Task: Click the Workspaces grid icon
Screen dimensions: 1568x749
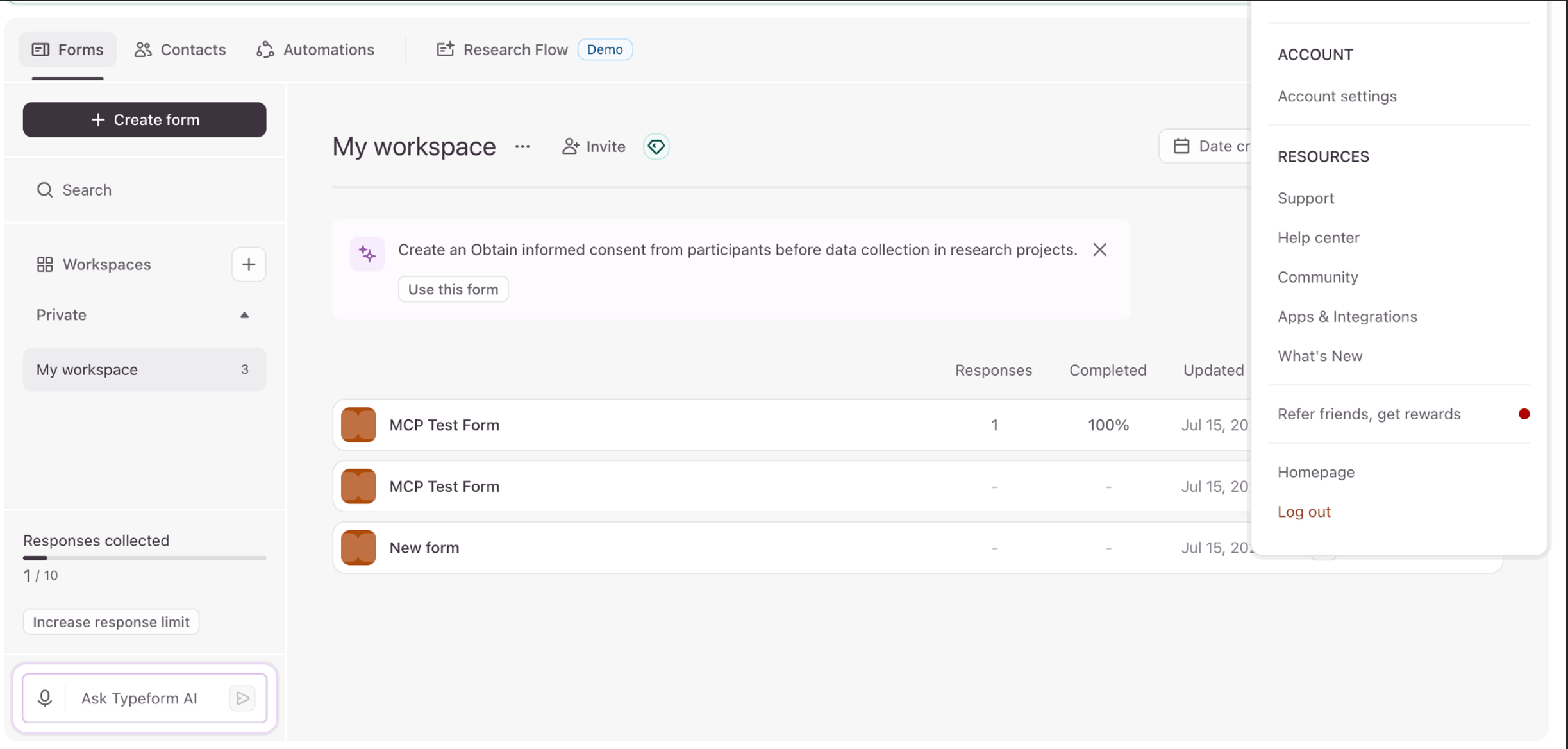Action: 45,264
